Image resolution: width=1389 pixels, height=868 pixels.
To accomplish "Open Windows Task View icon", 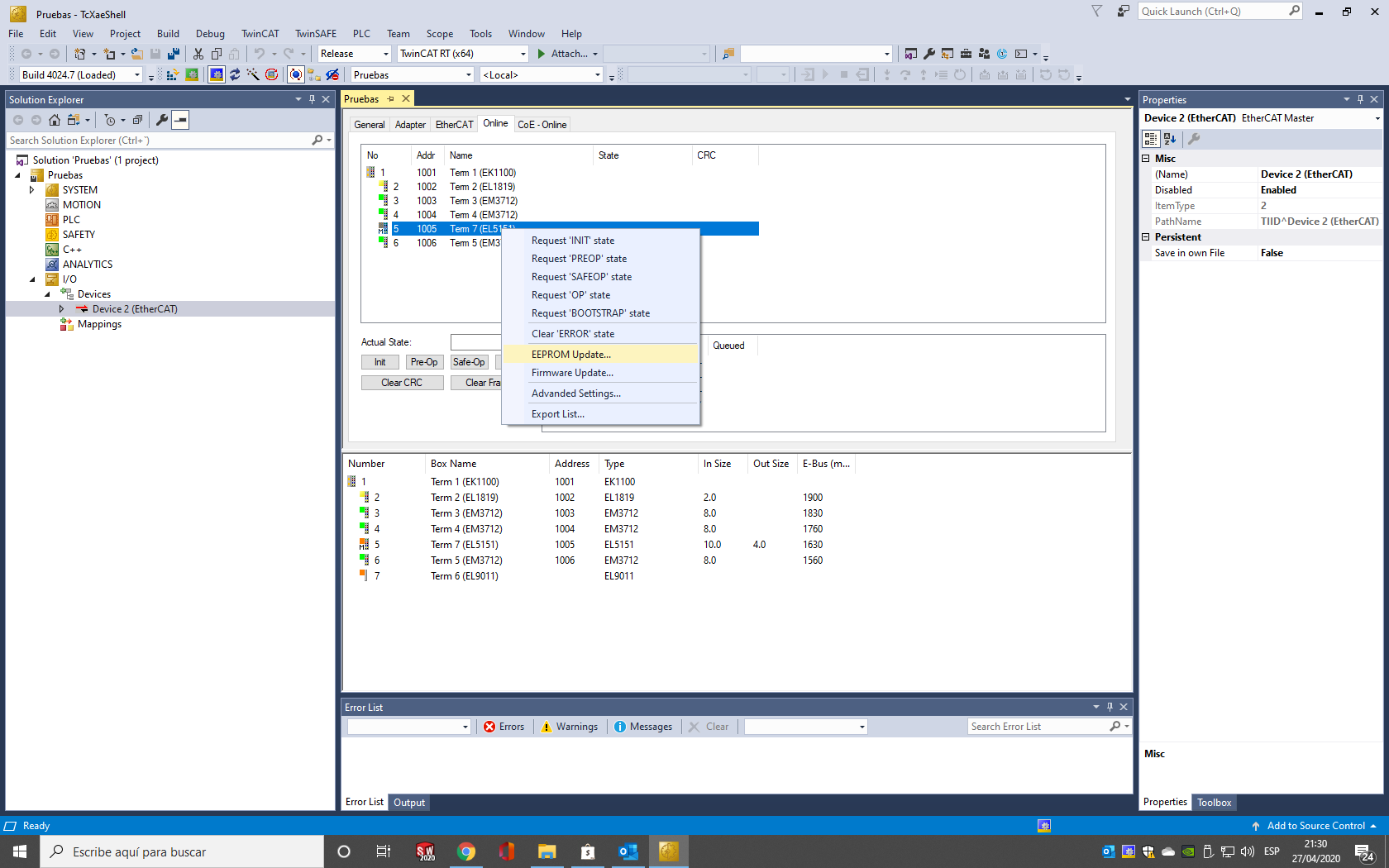I will pyautogui.click(x=384, y=851).
